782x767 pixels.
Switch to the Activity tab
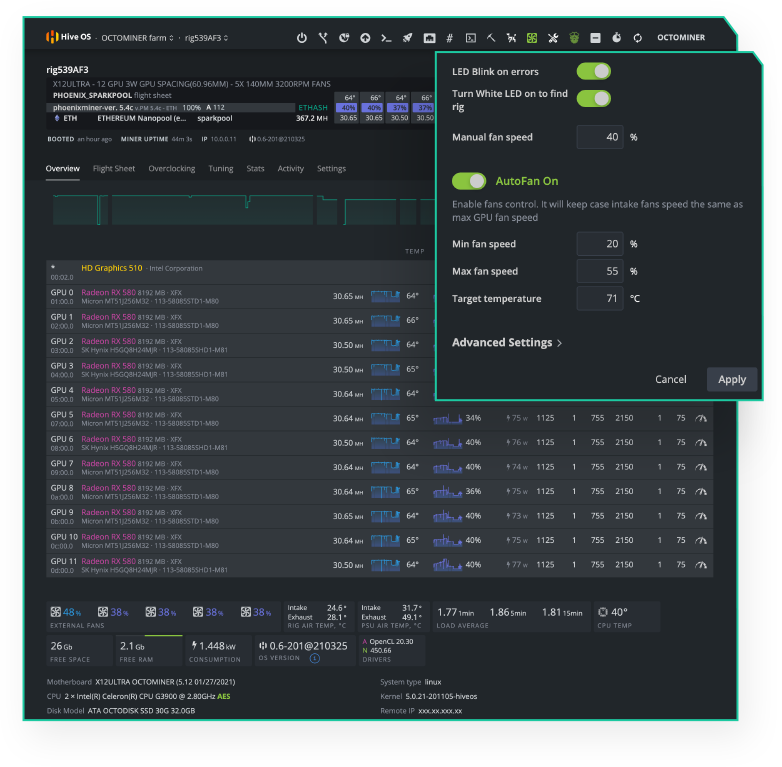290,169
